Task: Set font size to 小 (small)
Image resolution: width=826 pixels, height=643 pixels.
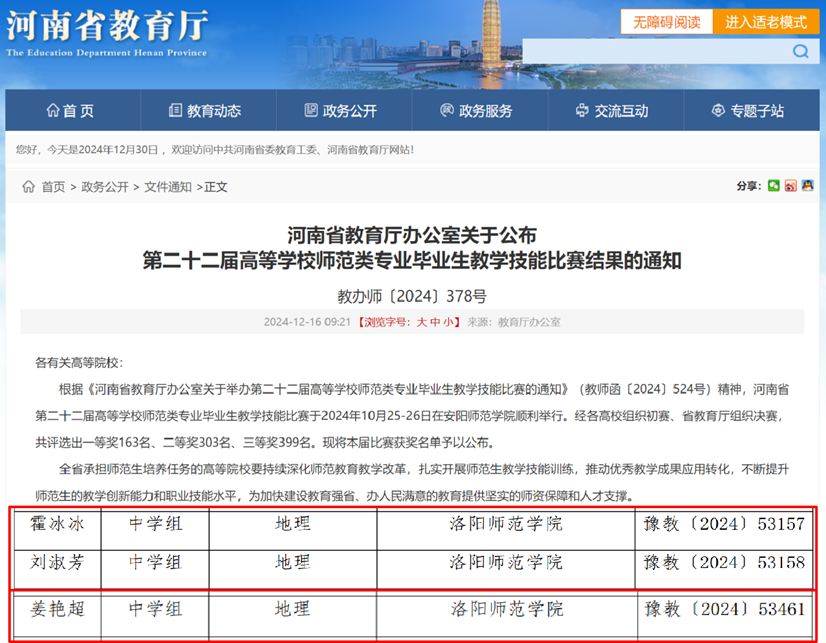Action: [x=450, y=322]
